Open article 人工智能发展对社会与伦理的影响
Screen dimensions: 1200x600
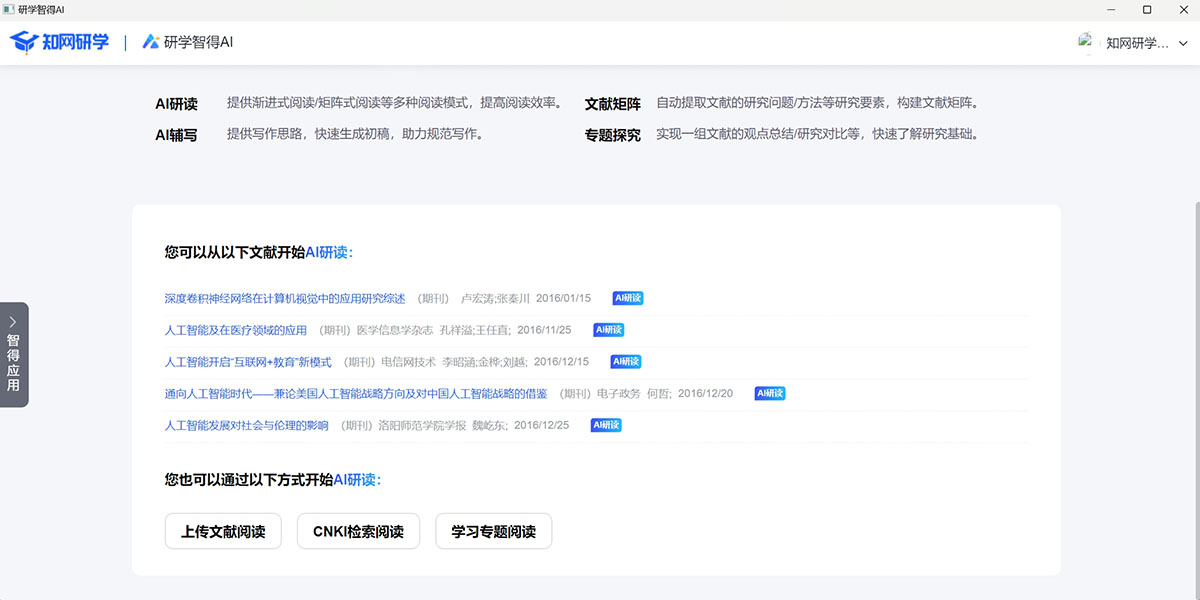246,426
